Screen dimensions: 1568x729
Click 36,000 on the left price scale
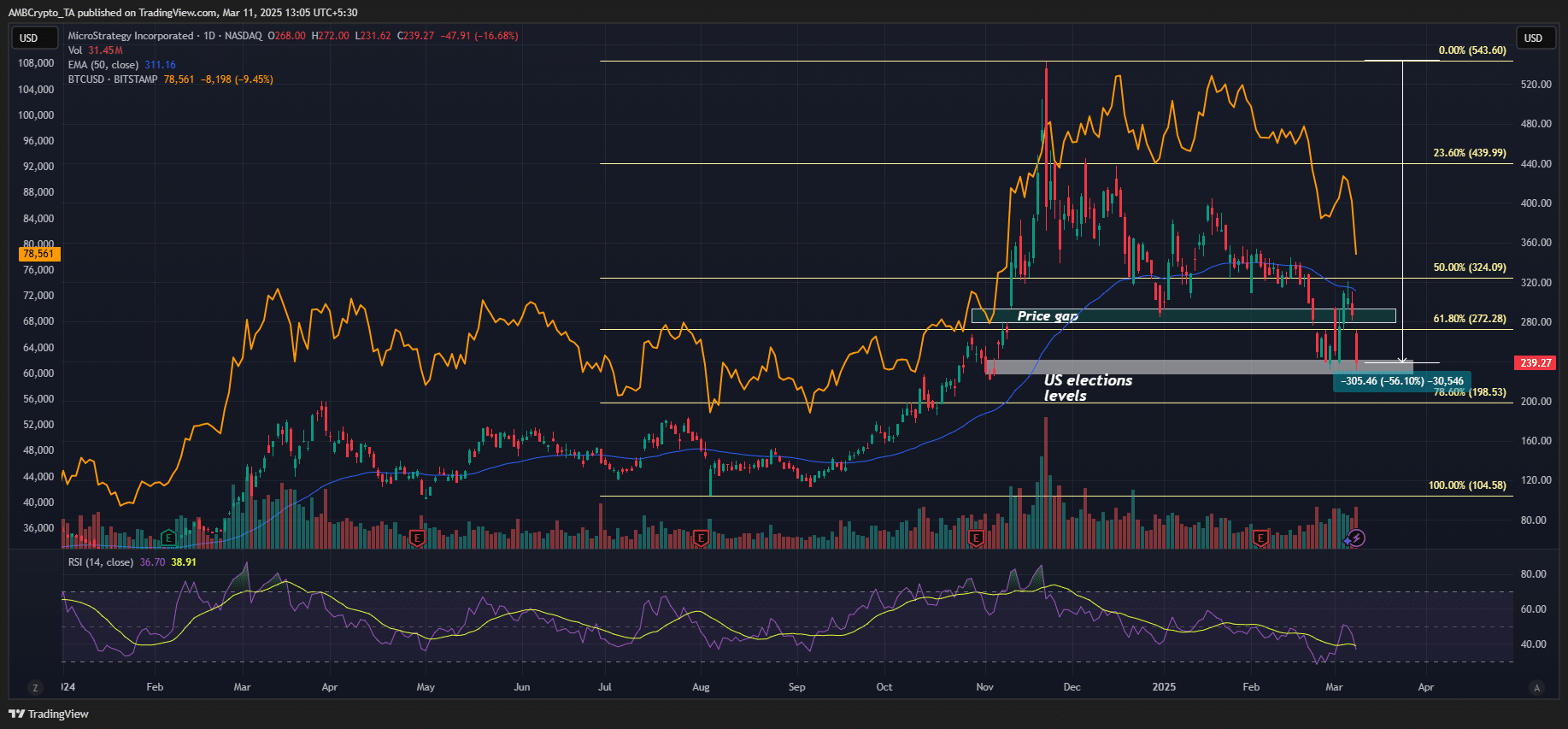pos(38,528)
